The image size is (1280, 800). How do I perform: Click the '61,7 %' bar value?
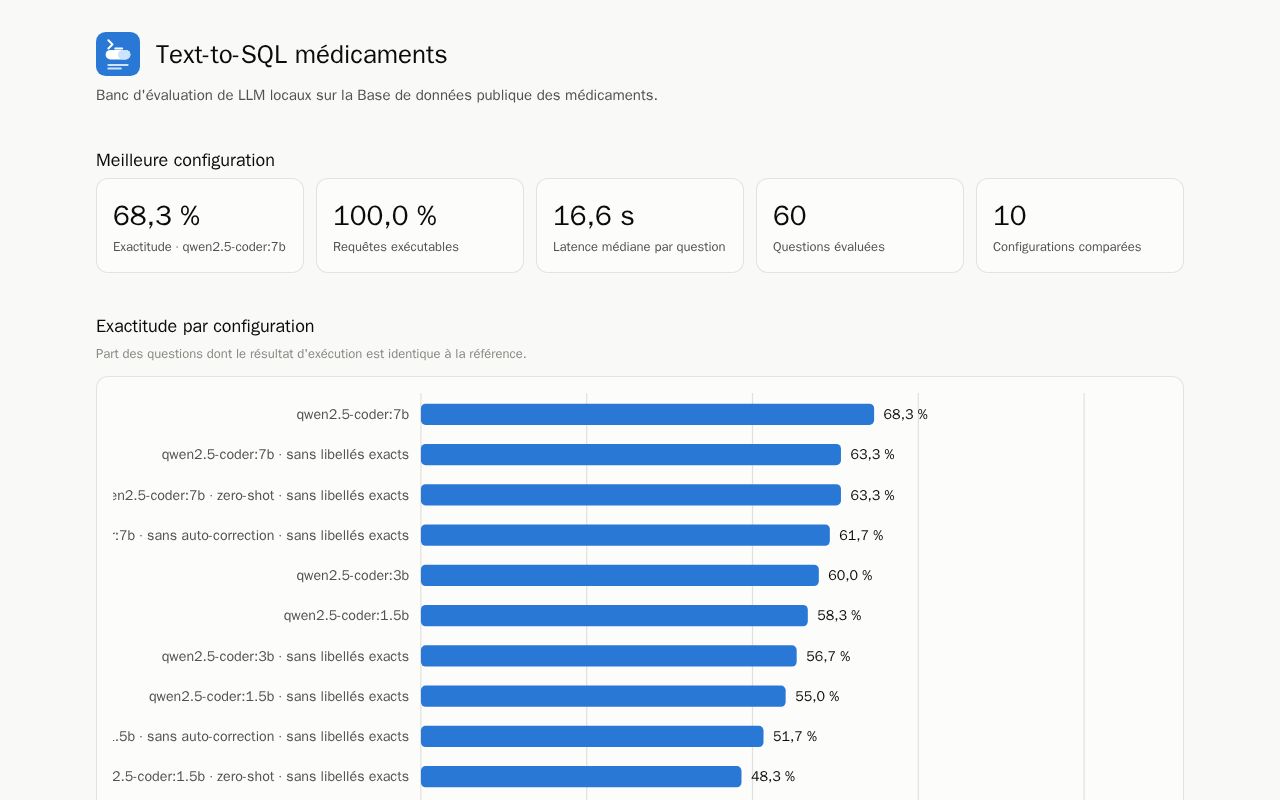click(861, 535)
